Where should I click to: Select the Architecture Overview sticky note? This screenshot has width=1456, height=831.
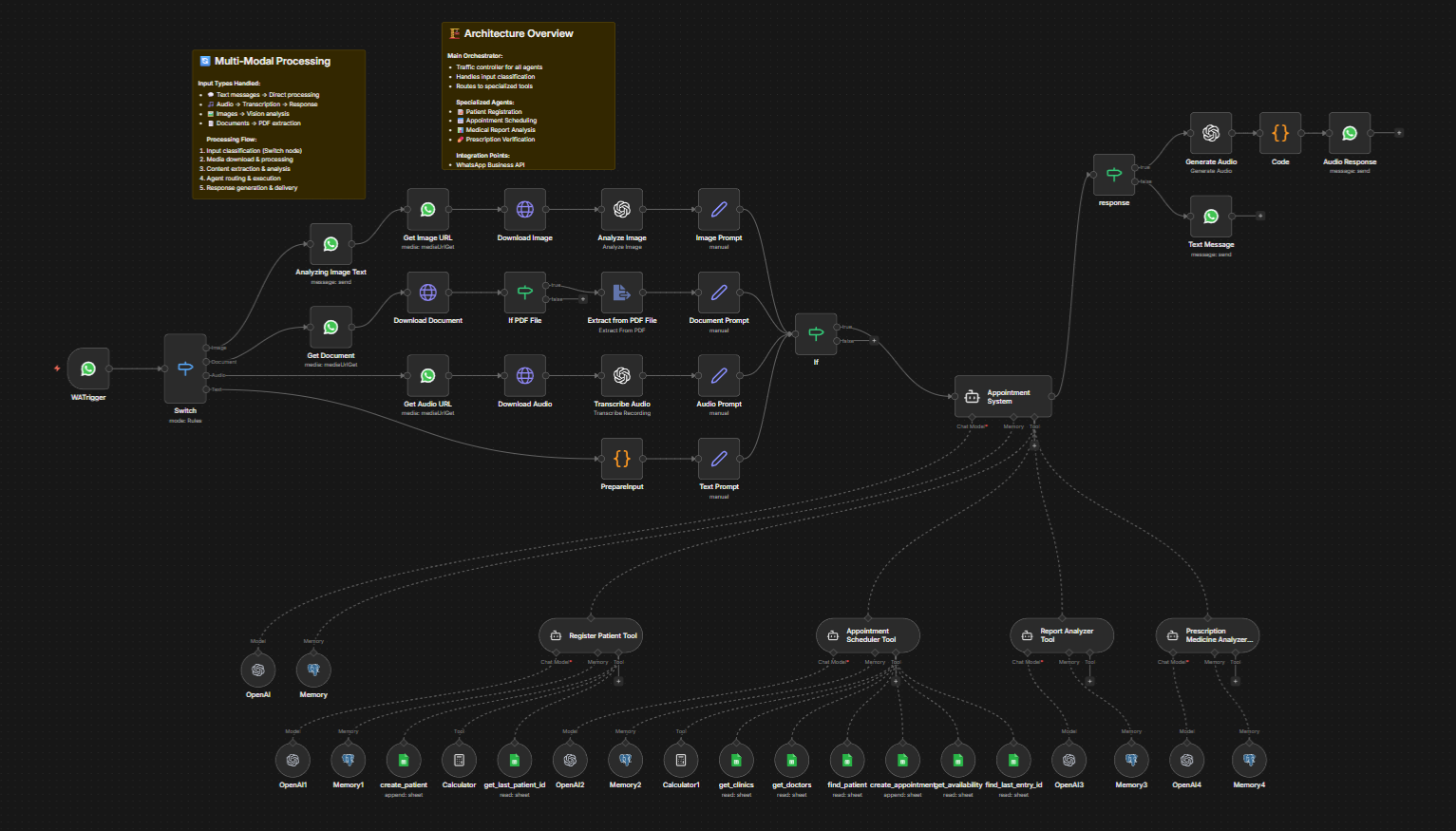coord(528,96)
